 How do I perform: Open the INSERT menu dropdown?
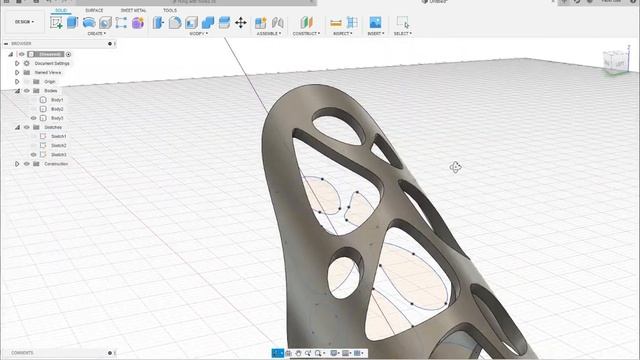coord(376,33)
